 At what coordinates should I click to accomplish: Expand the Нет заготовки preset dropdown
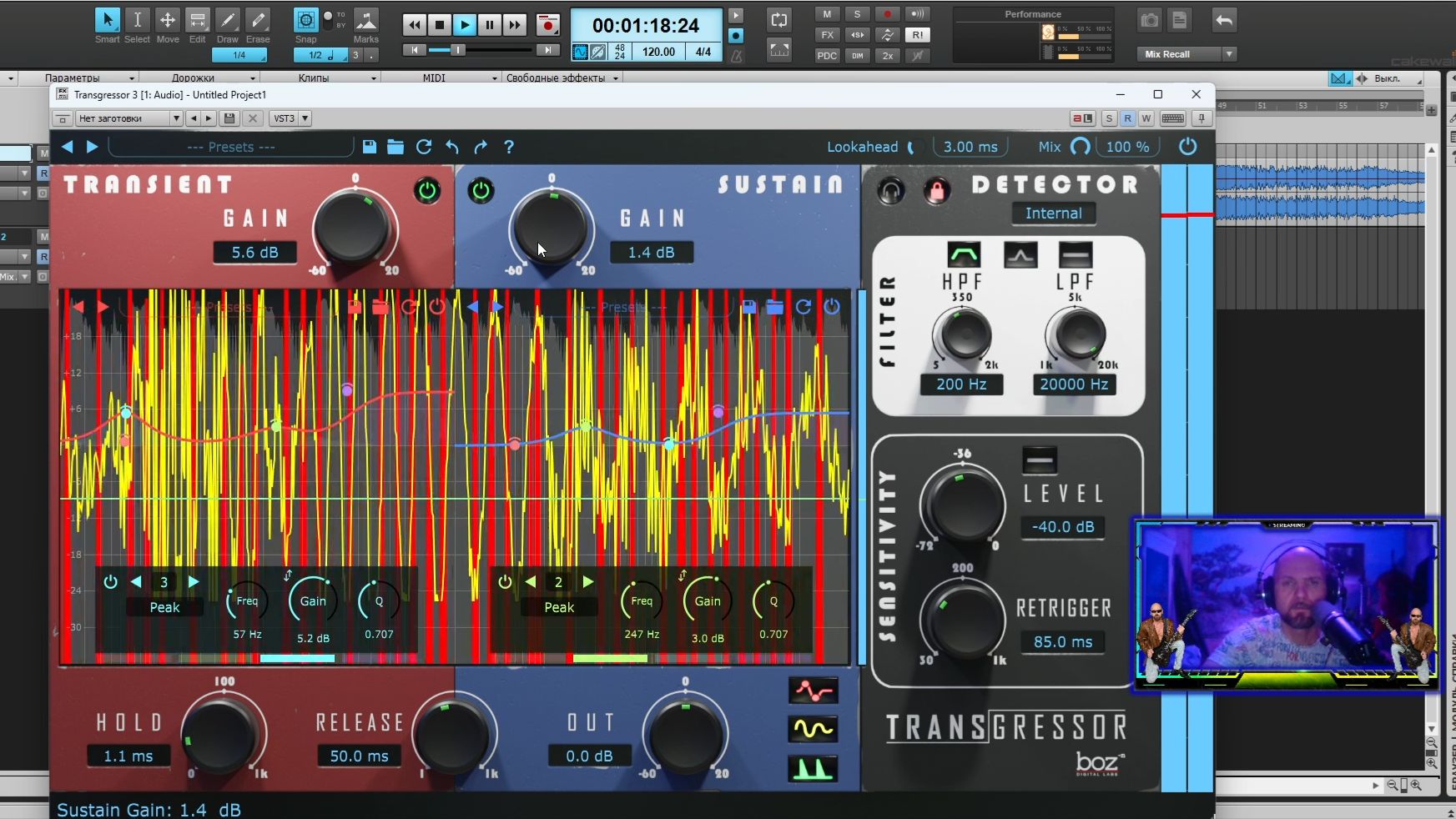128,118
